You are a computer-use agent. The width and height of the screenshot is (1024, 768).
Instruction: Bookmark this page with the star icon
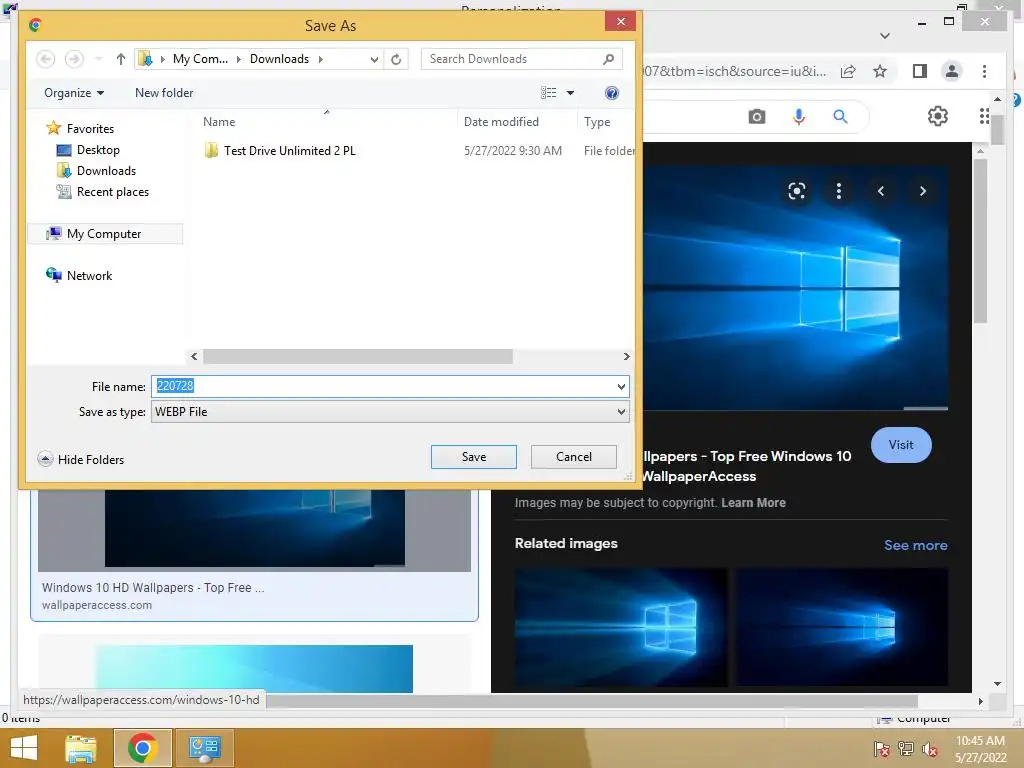point(880,71)
